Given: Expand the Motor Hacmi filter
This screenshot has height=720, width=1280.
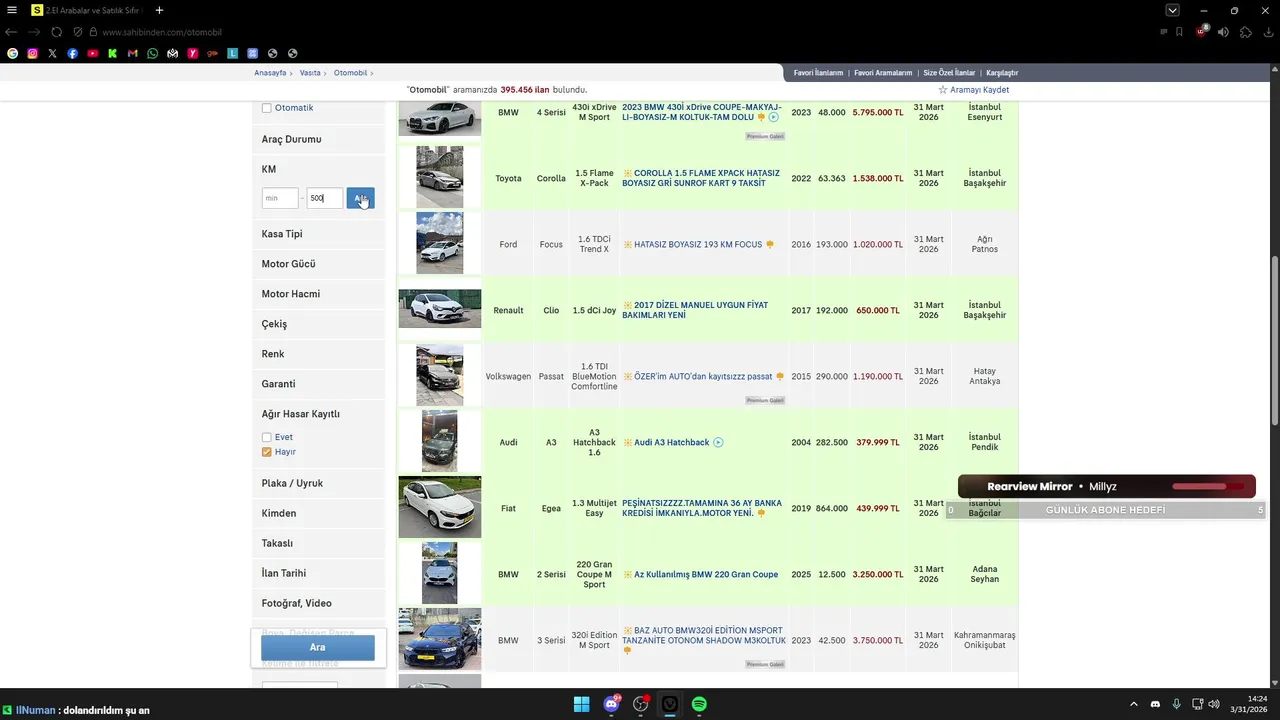Looking at the screenshot, I should click(x=318, y=294).
